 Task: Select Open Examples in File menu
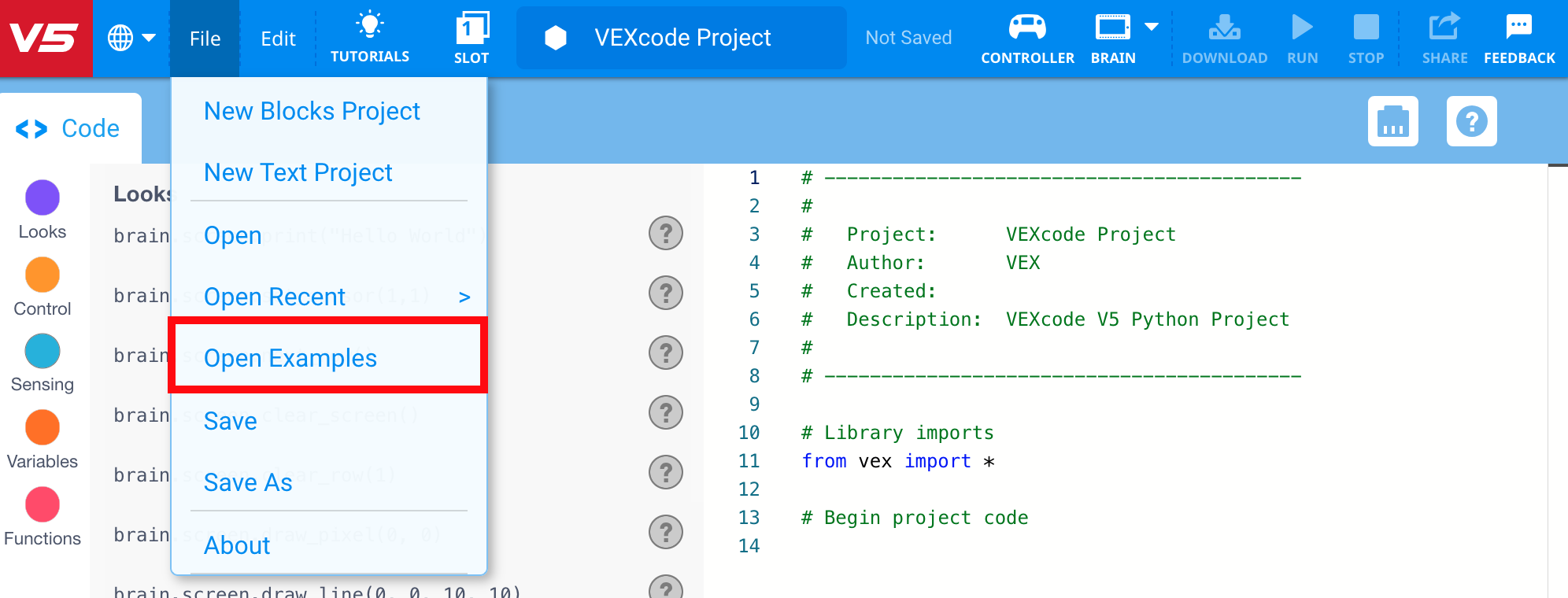click(x=290, y=358)
